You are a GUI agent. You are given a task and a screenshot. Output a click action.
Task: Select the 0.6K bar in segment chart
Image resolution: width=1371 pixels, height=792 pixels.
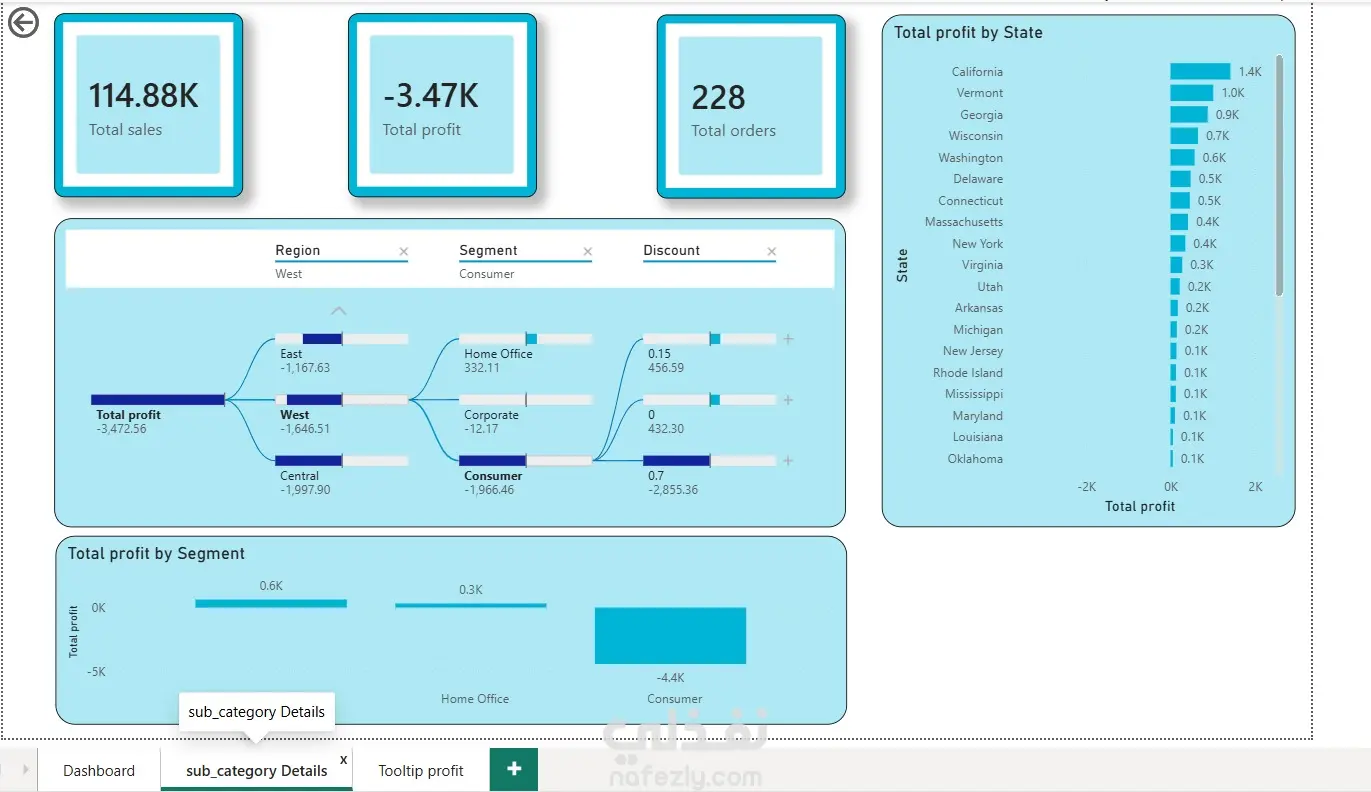point(271,603)
